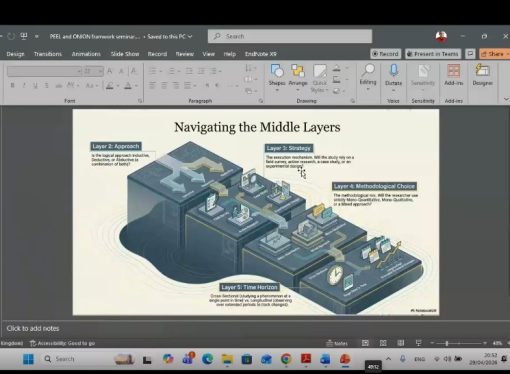Open the Slide Show tab
The width and height of the screenshot is (510, 374).
tap(125, 54)
